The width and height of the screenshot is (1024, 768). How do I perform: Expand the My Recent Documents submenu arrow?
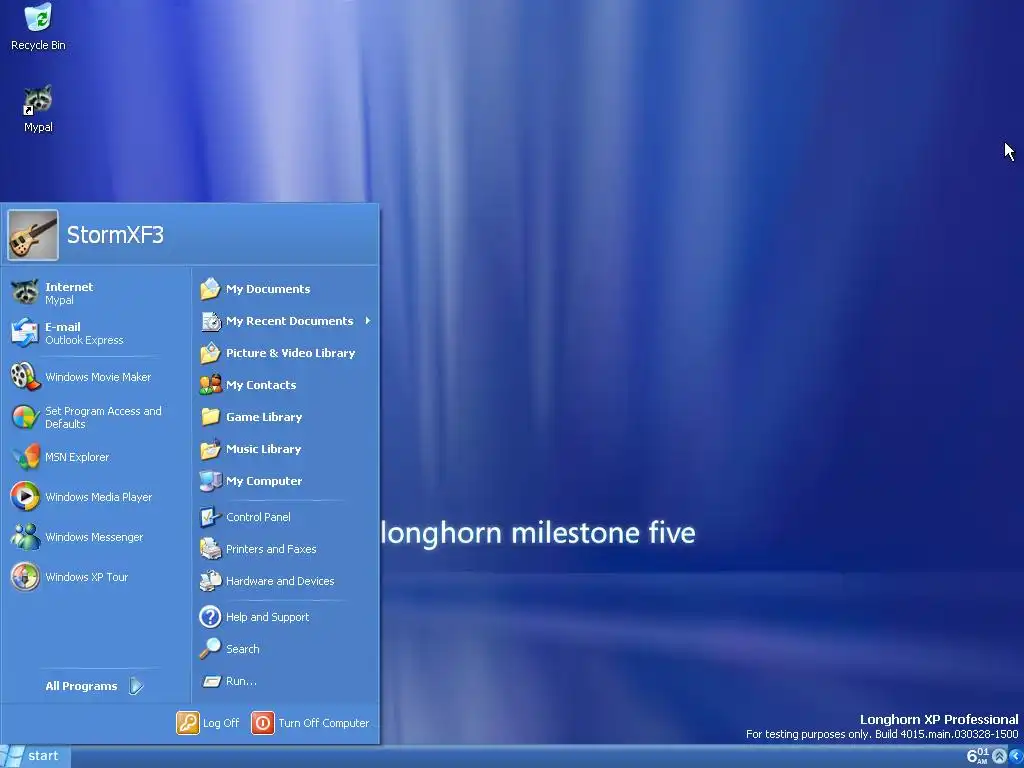click(368, 321)
